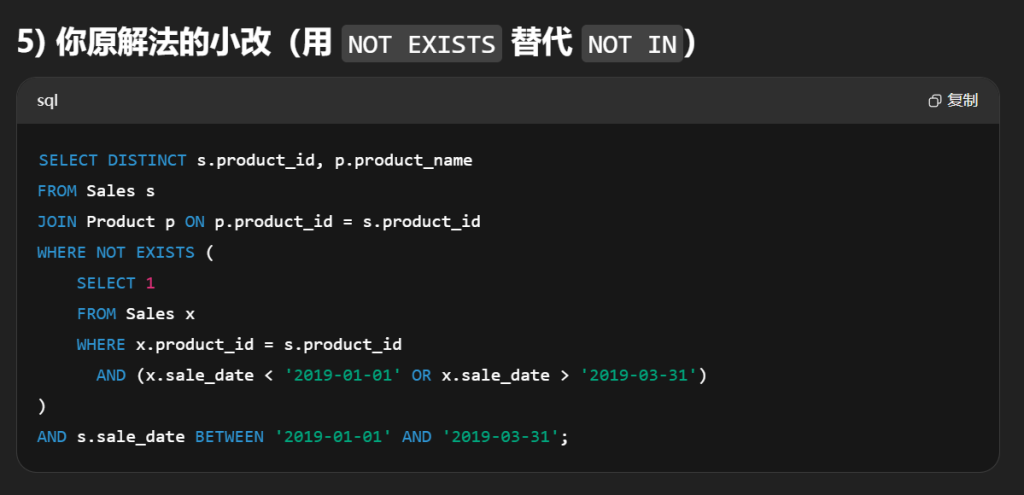Click EXISTS in the WHERE NOT EXISTS code line

click(x=166, y=252)
